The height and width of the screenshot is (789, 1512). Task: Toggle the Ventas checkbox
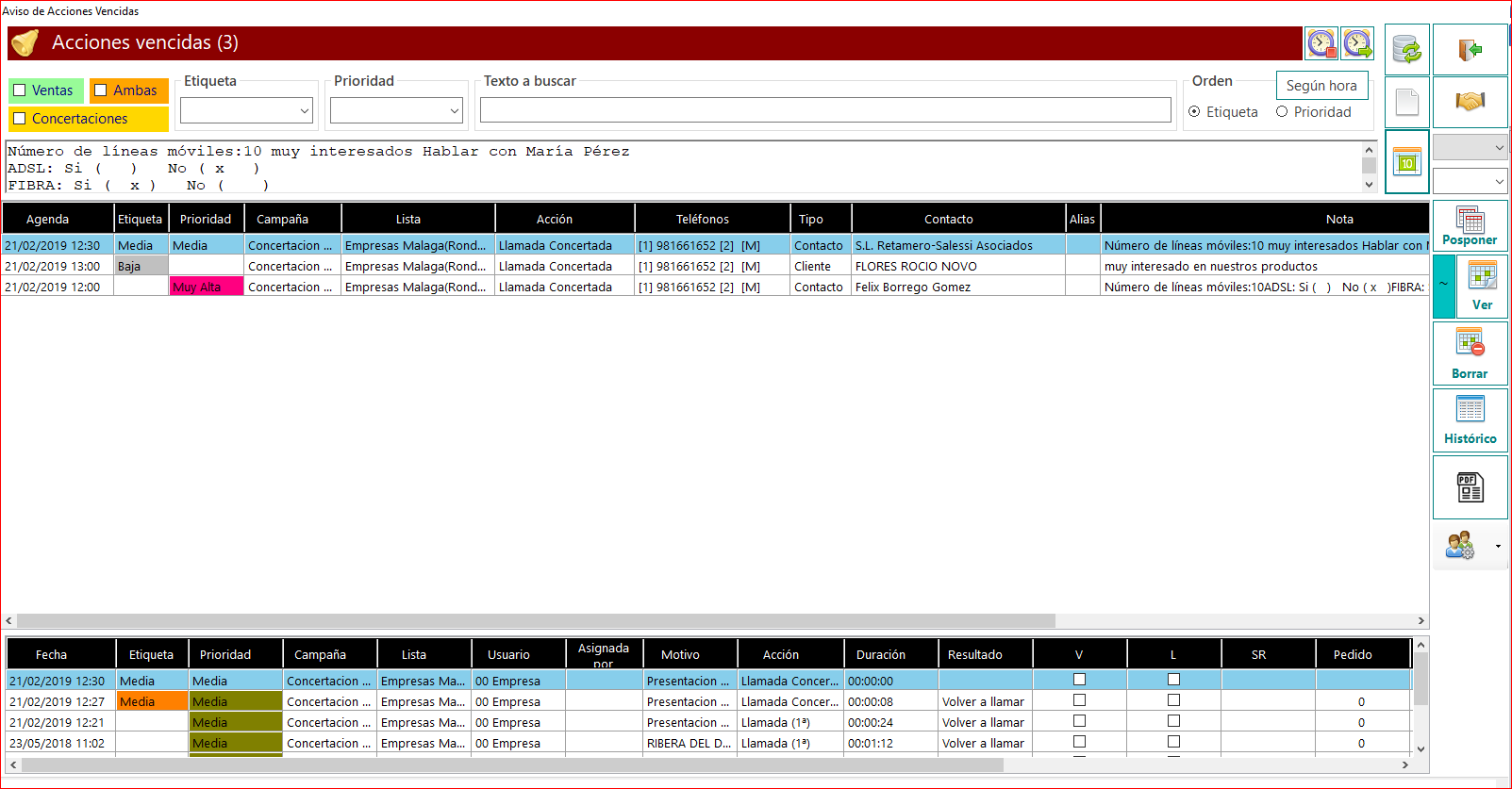click(20, 90)
